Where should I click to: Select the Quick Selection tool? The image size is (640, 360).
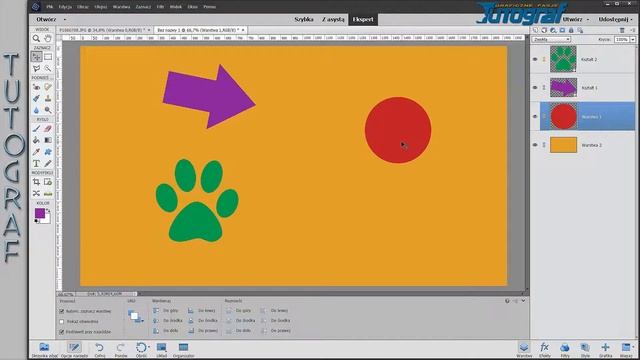click(48, 68)
